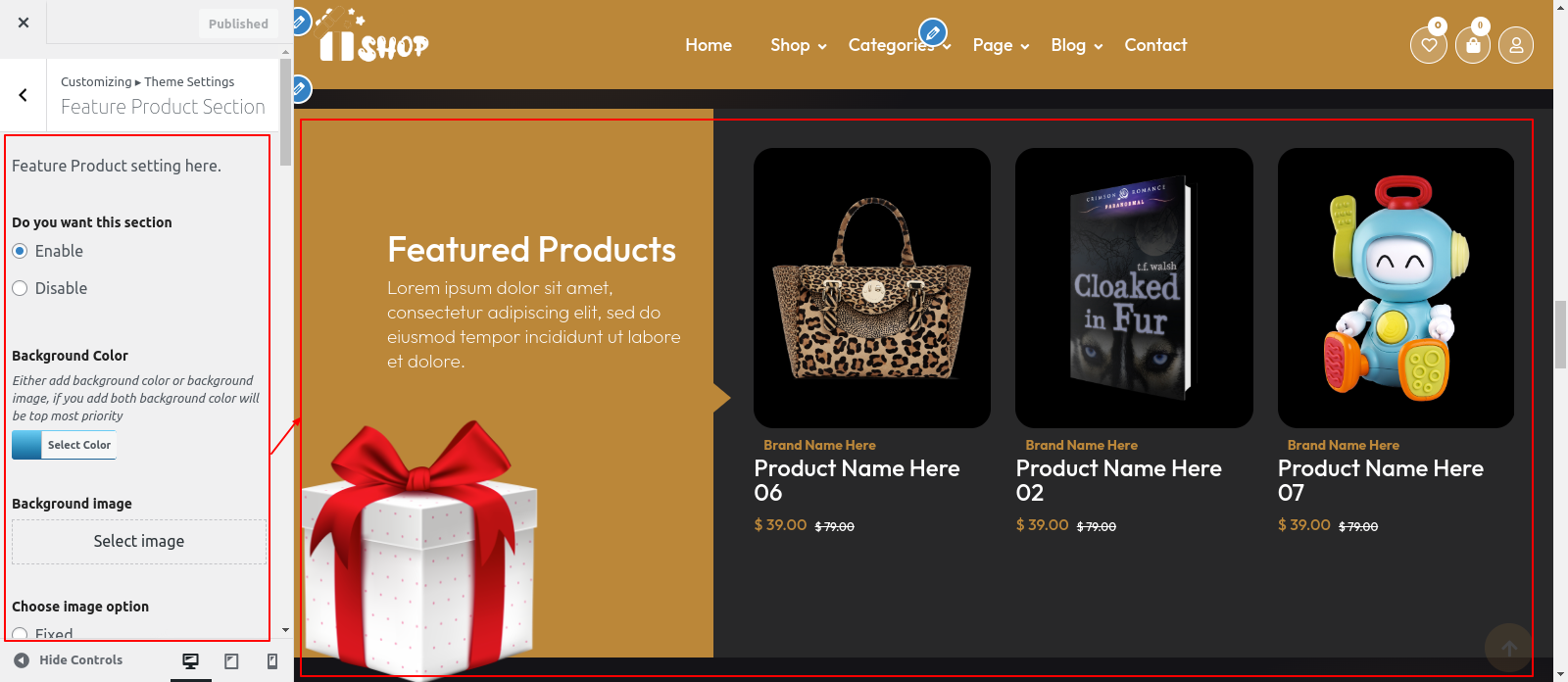Close the Customizer with the X icon
Screen dimensions: 1568x682
(24, 23)
